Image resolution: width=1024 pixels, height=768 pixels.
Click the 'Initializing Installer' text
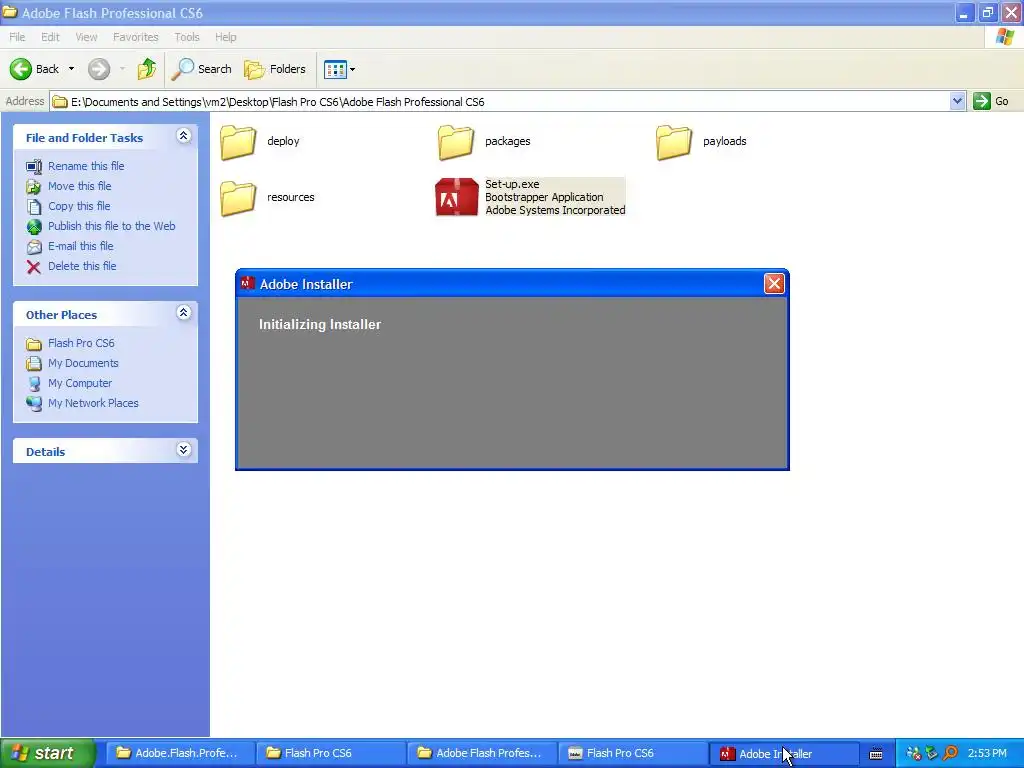click(x=320, y=325)
